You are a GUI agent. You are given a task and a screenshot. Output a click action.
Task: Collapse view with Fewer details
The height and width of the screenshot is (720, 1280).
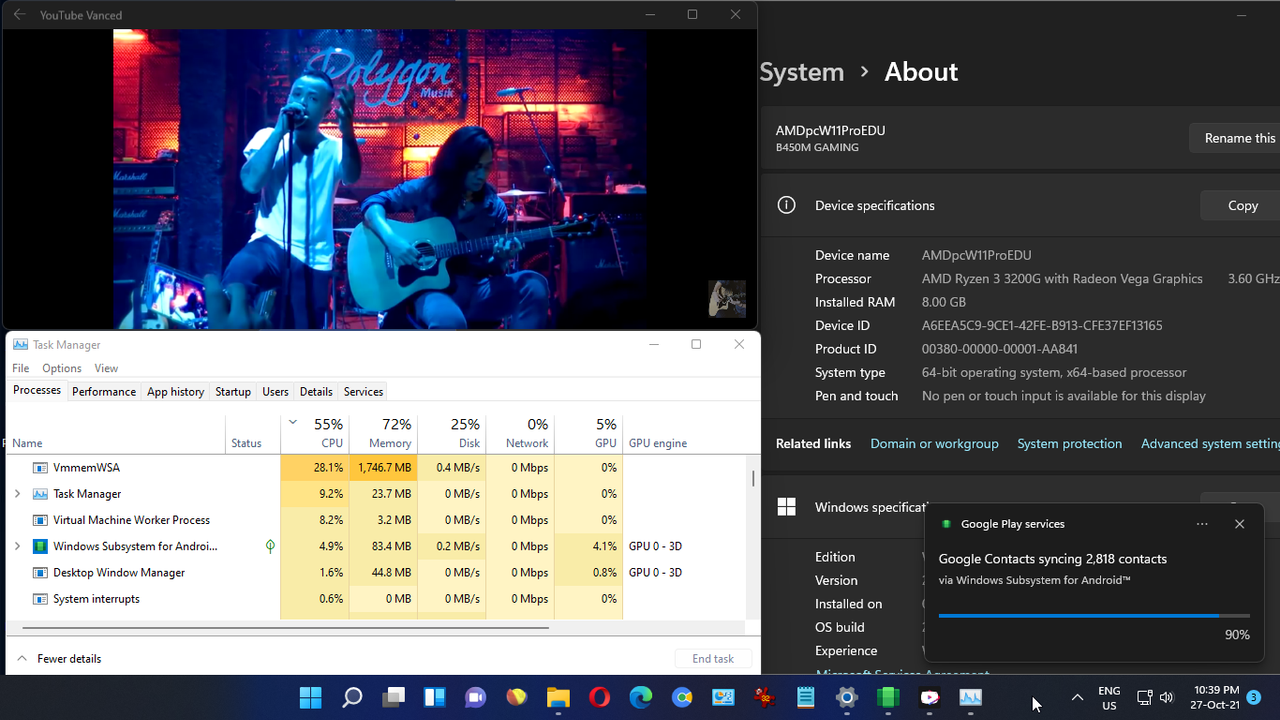(59, 659)
